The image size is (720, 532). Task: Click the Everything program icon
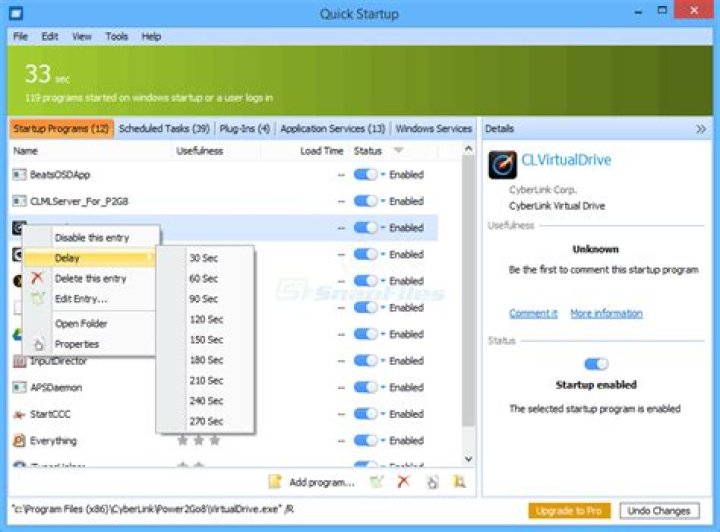point(19,441)
